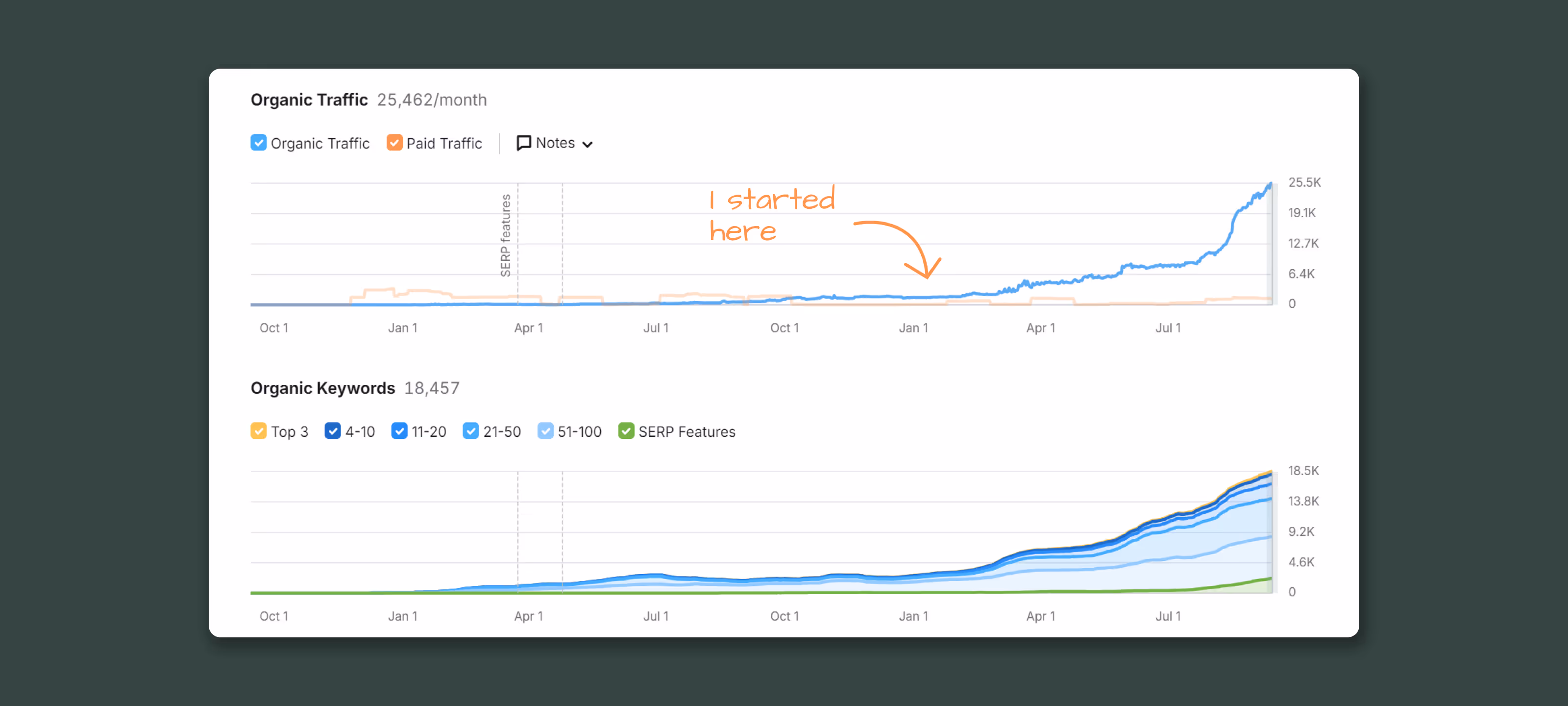Click the Notes speech bubble icon
Image resolution: width=1568 pixels, height=706 pixels.
pyautogui.click(x=523, y=143)
